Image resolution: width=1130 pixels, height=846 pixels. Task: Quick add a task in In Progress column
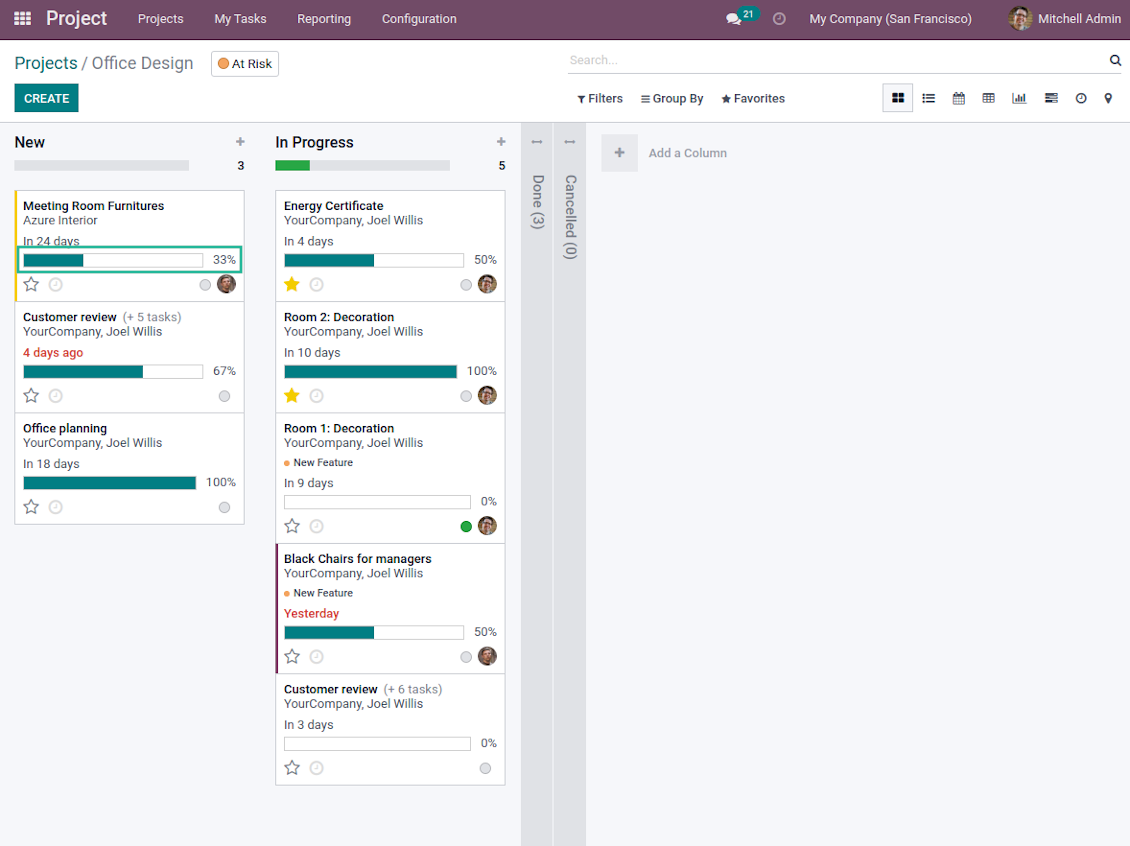(501, 142)
